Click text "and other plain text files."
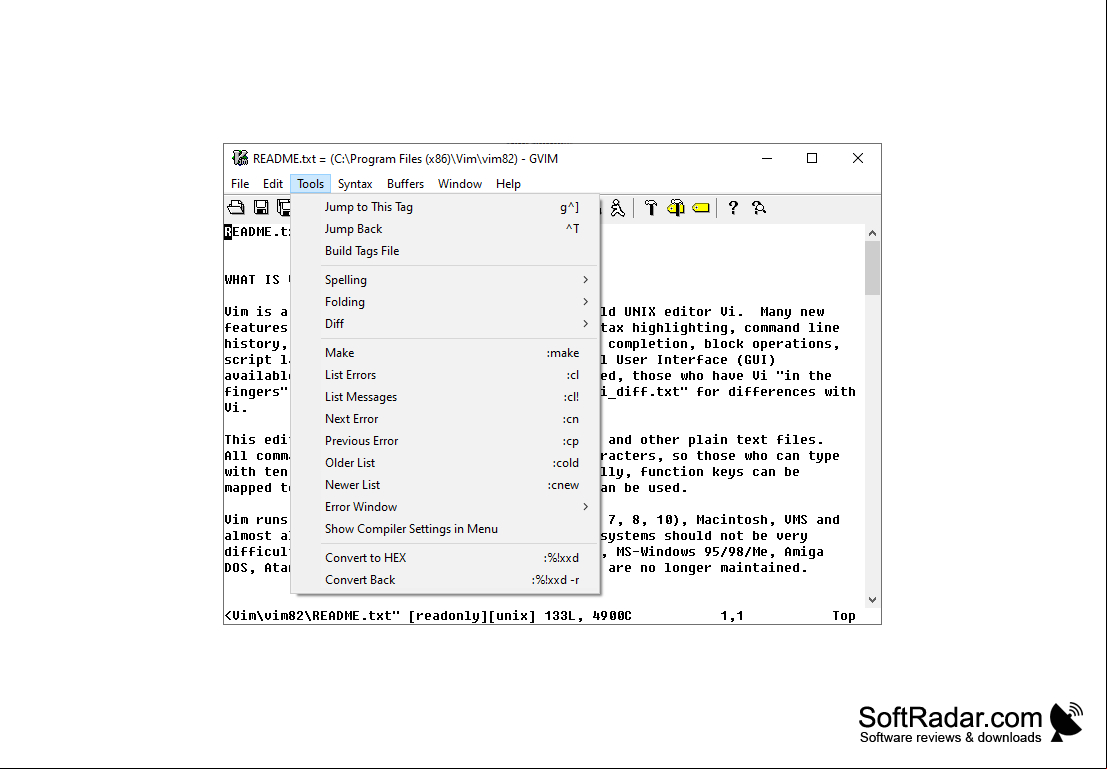This screenshot has height=769, width=1107. (x=716, y=439)
